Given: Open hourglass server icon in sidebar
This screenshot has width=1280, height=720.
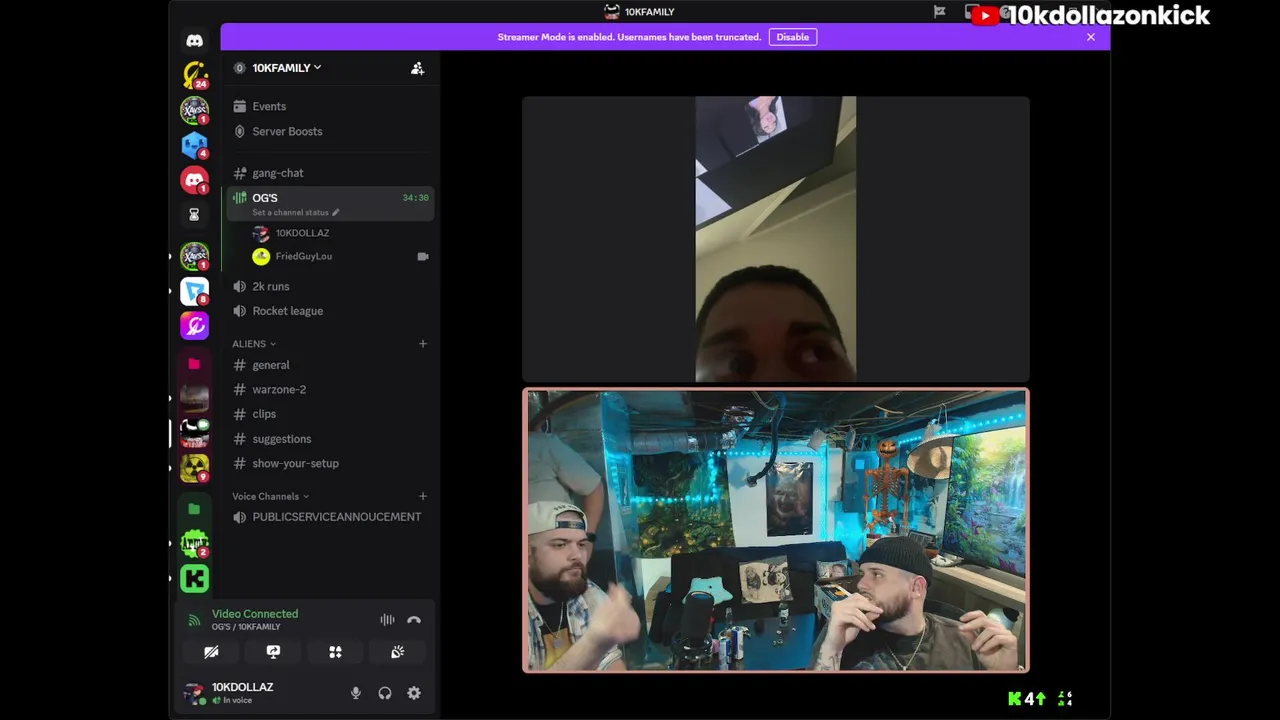Looking at the screenshot, I should (x=194, y=214).
